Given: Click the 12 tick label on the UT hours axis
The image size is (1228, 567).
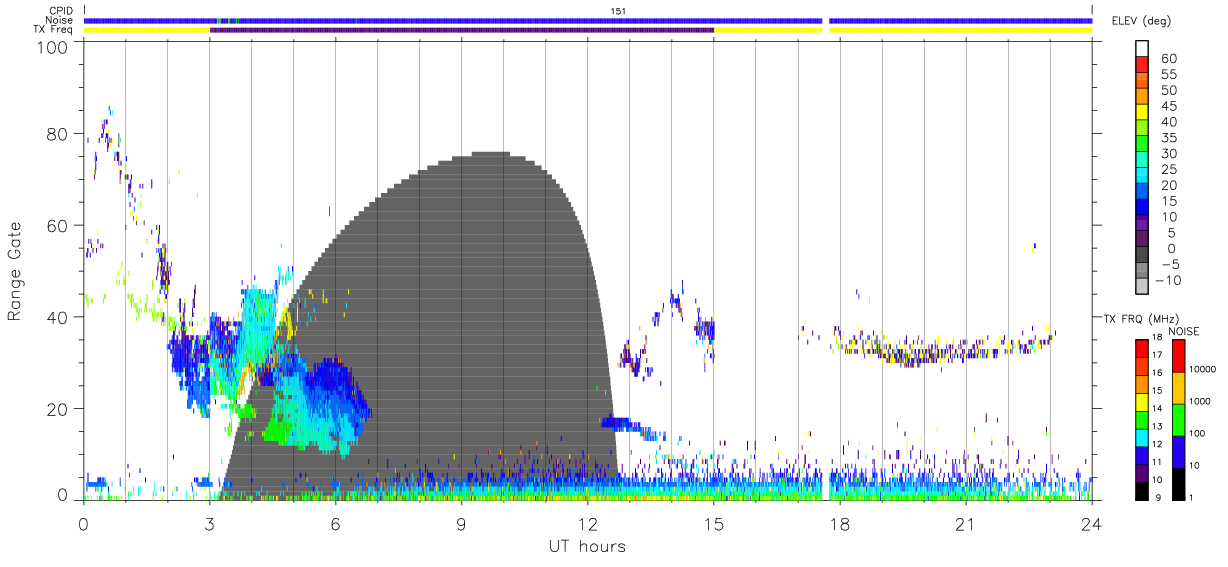Looking at the screenshot, I should [588, 522].
